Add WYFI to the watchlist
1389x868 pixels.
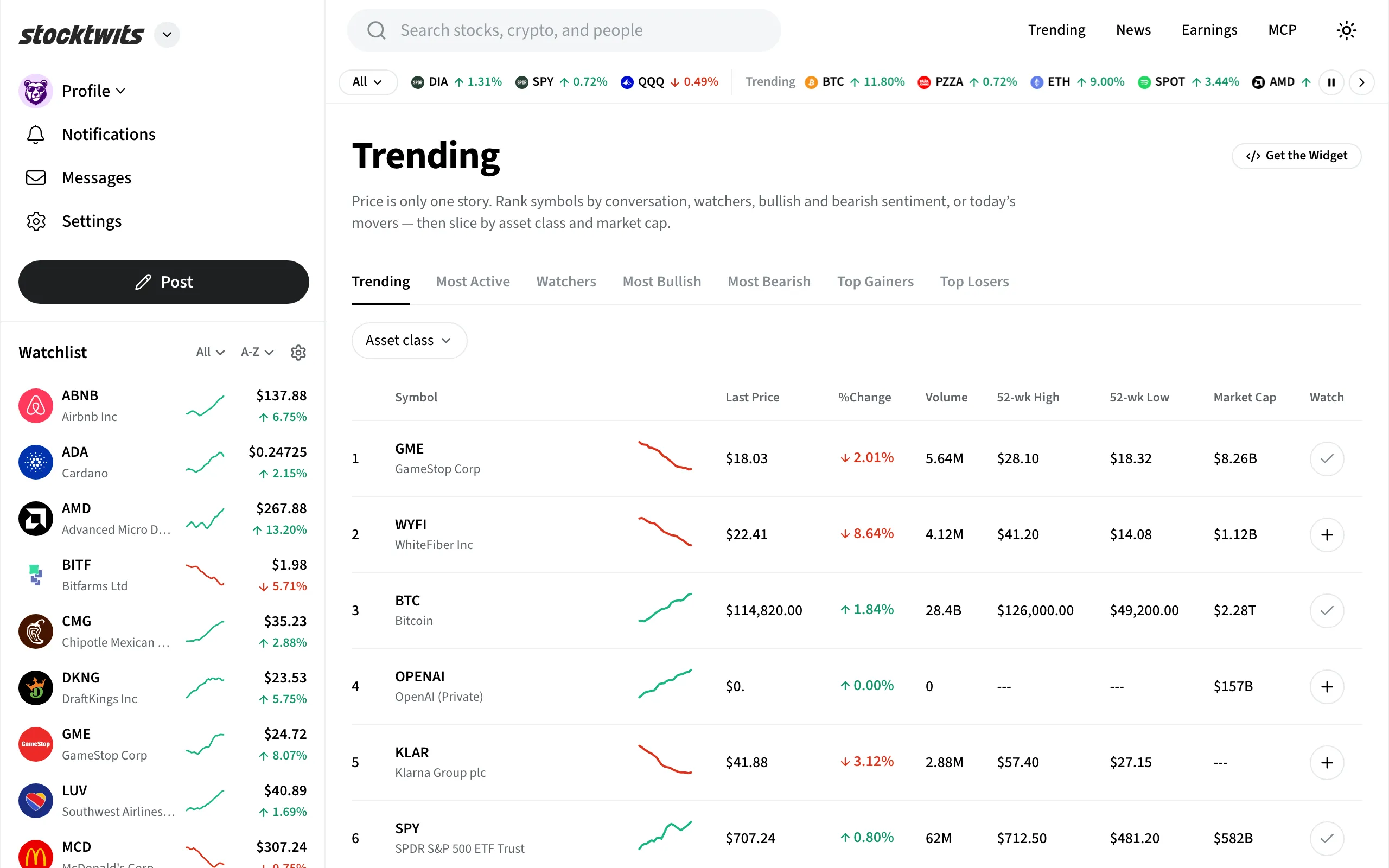click(1327, 534)
